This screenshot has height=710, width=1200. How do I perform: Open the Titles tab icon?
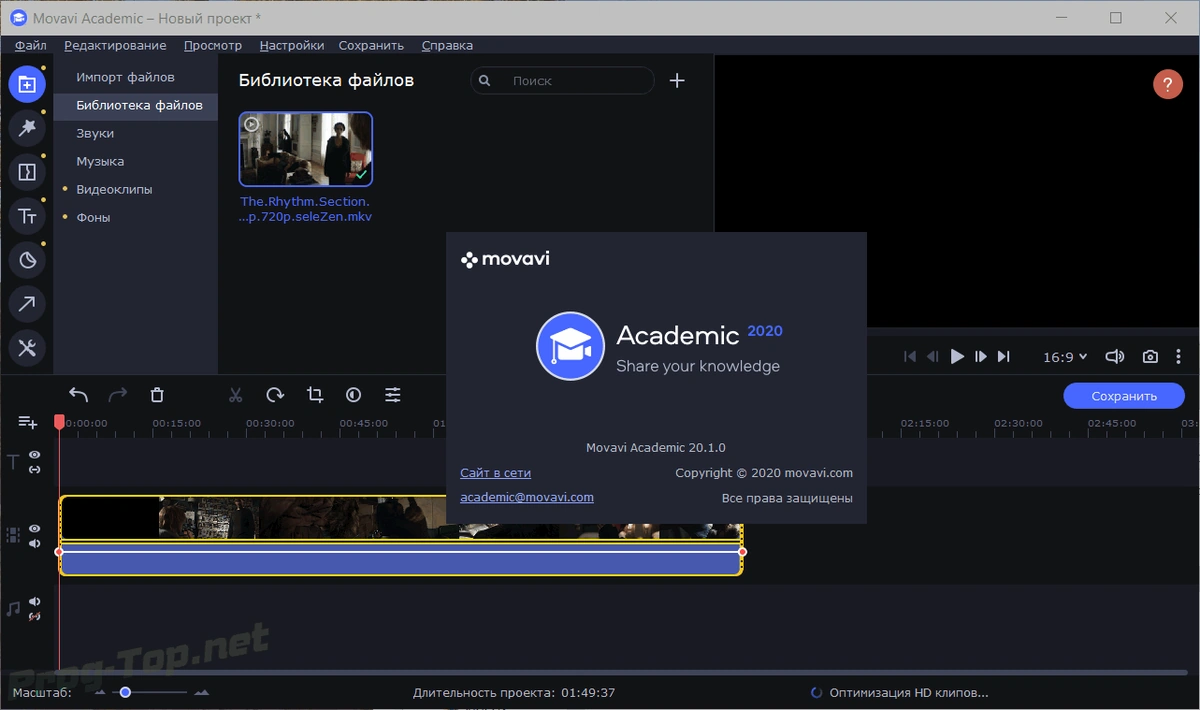[x=27, y=216]
